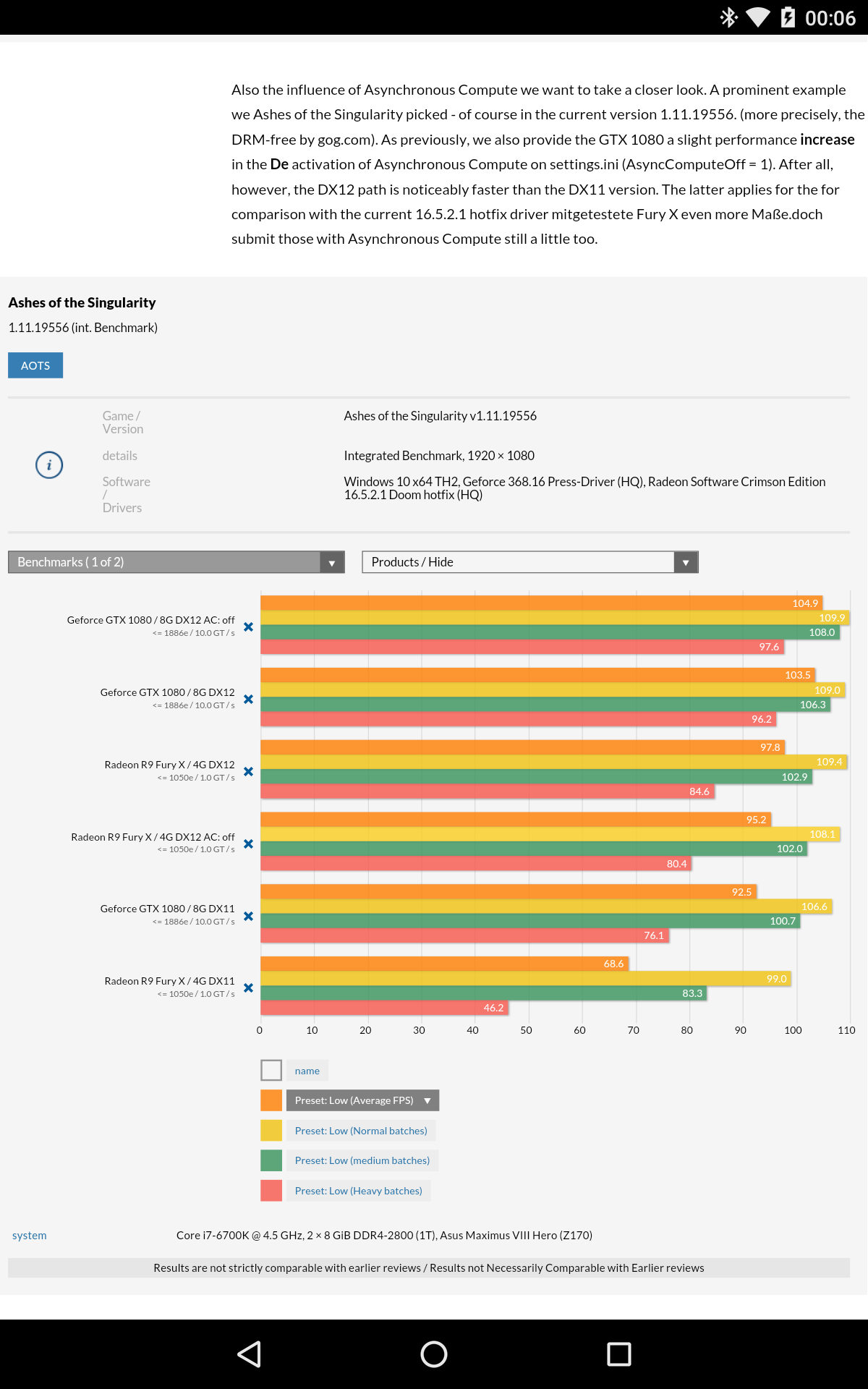Click the 104.9 orange bar for GTX 1080 AC: off

[x=541, y=603]
